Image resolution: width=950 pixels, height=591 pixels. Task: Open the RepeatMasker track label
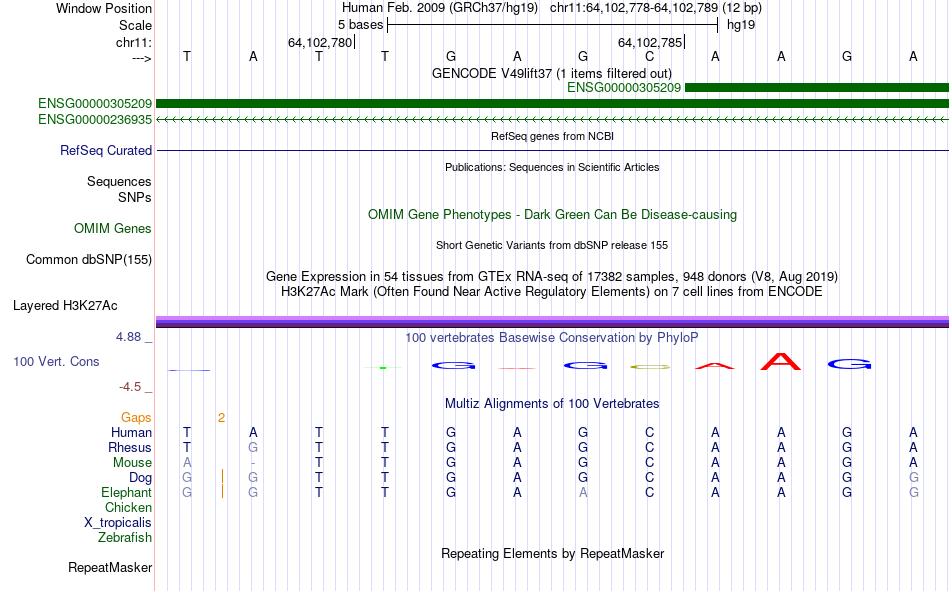coord(110,568)
